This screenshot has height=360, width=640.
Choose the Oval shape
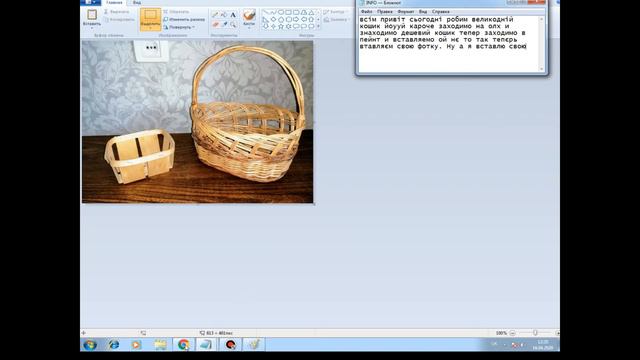coord(281,12)
